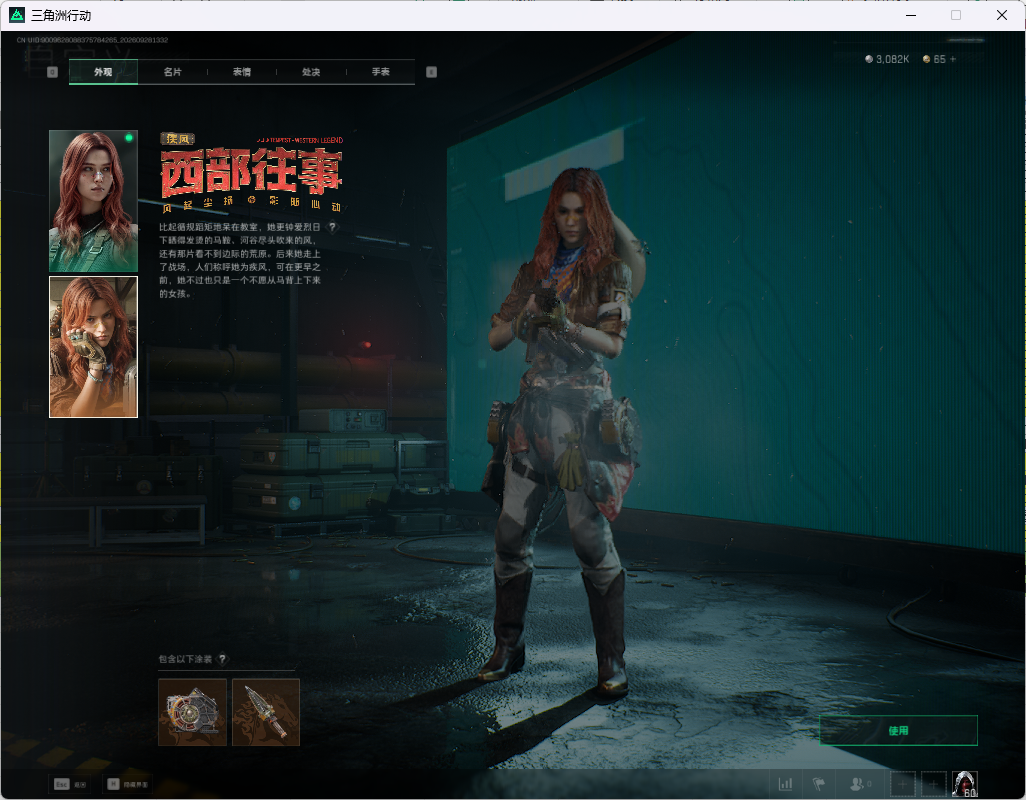Open the statistics bar-chart icon
This screenshot has height=800, width=1026.
(785, 784)
